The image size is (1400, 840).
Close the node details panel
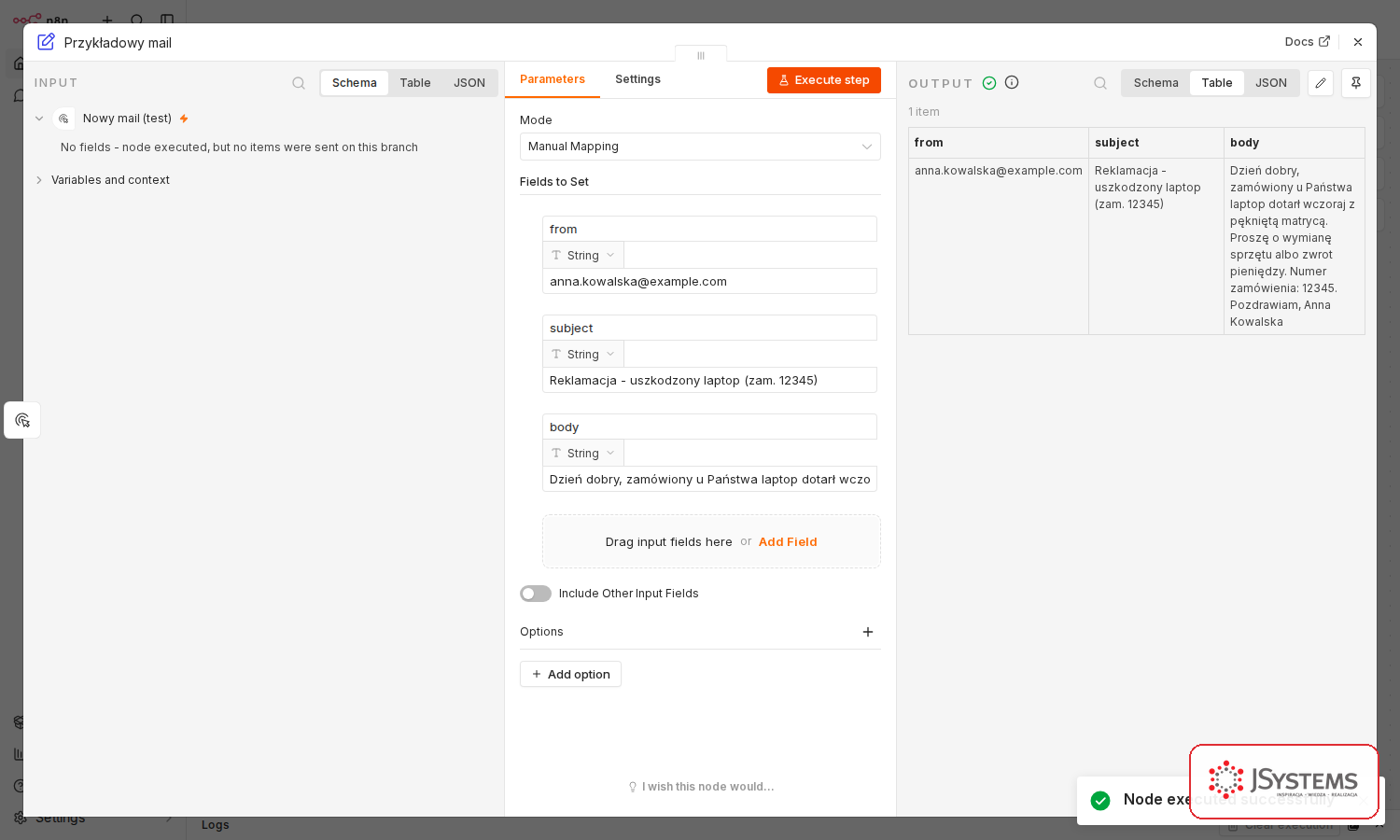tap(1358, 42)
